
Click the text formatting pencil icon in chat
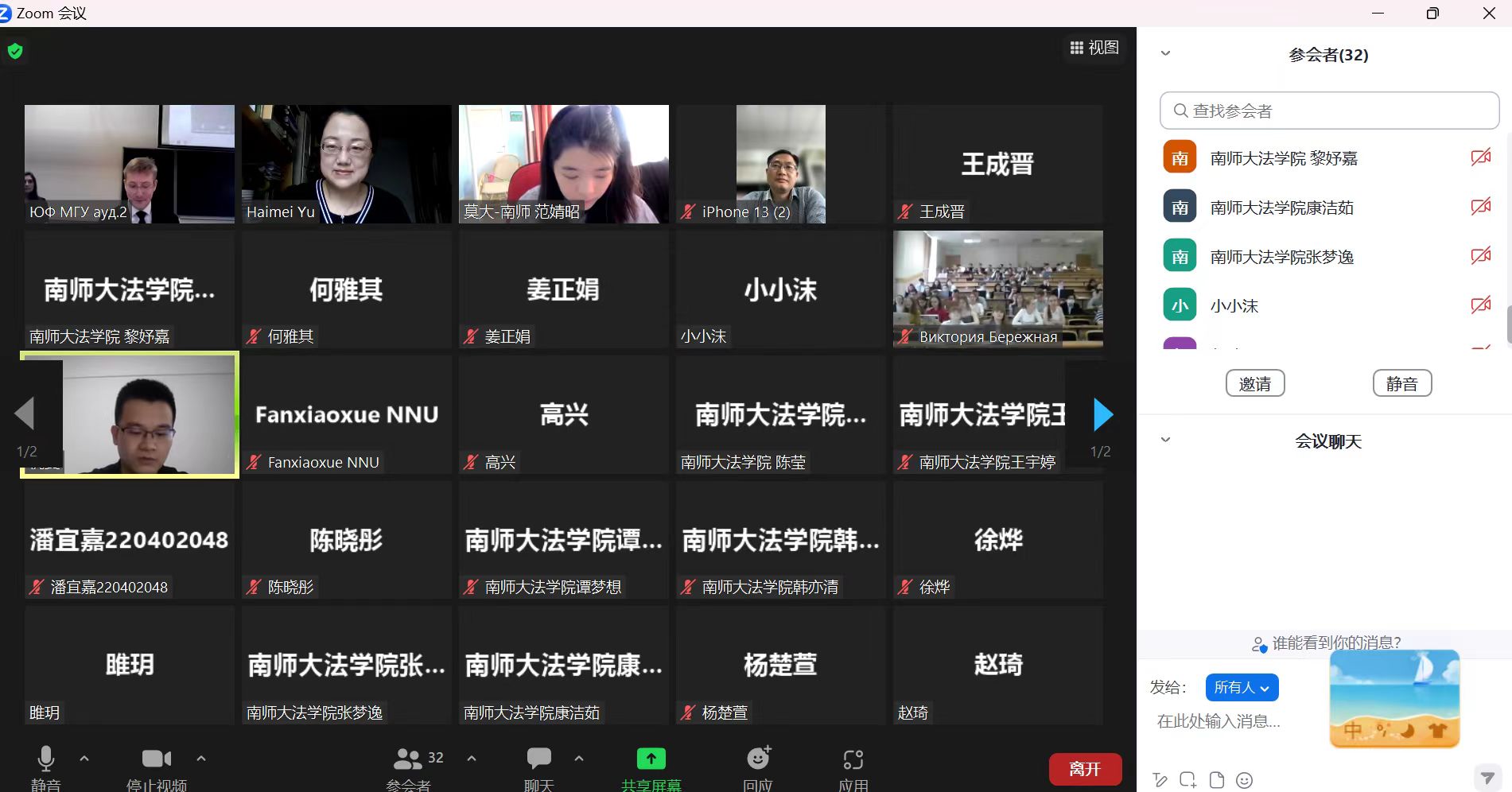[x=1160, y=780]
